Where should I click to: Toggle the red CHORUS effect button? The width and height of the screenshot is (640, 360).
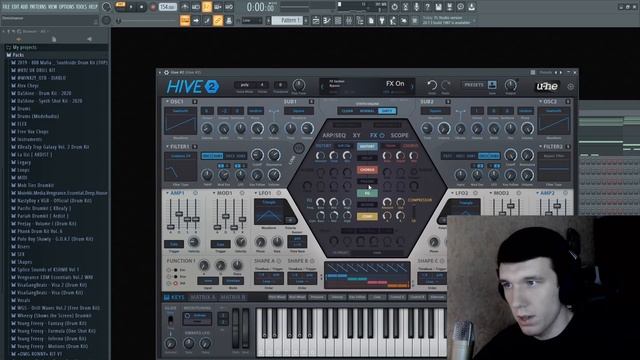coord(367,169)
